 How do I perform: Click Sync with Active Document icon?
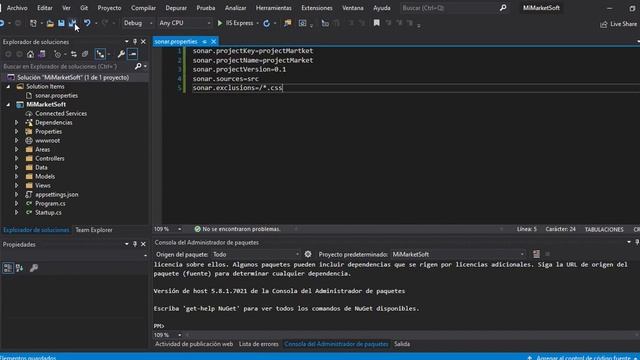[74, 54]
